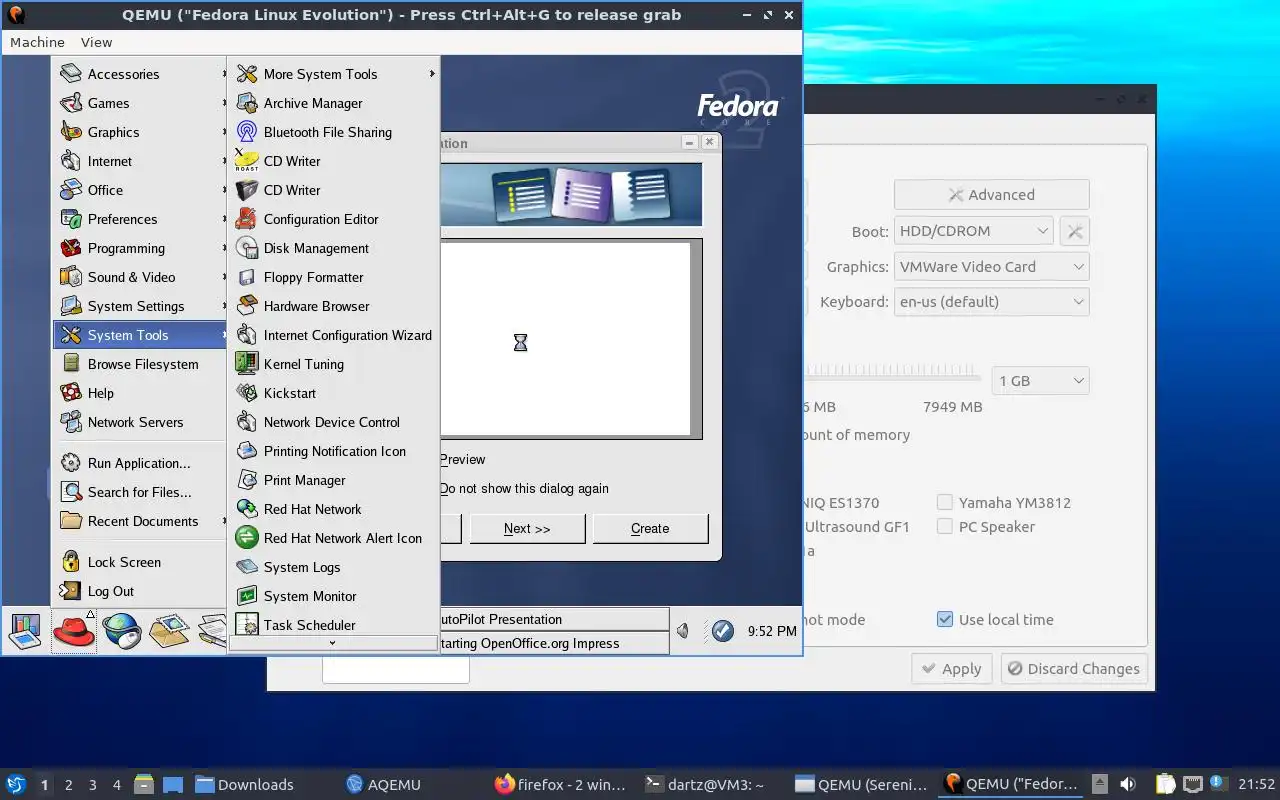The height and width of the screenshot is (800, 1280).
Task: Open the Games menu category
Action: (x=140, y=103)
